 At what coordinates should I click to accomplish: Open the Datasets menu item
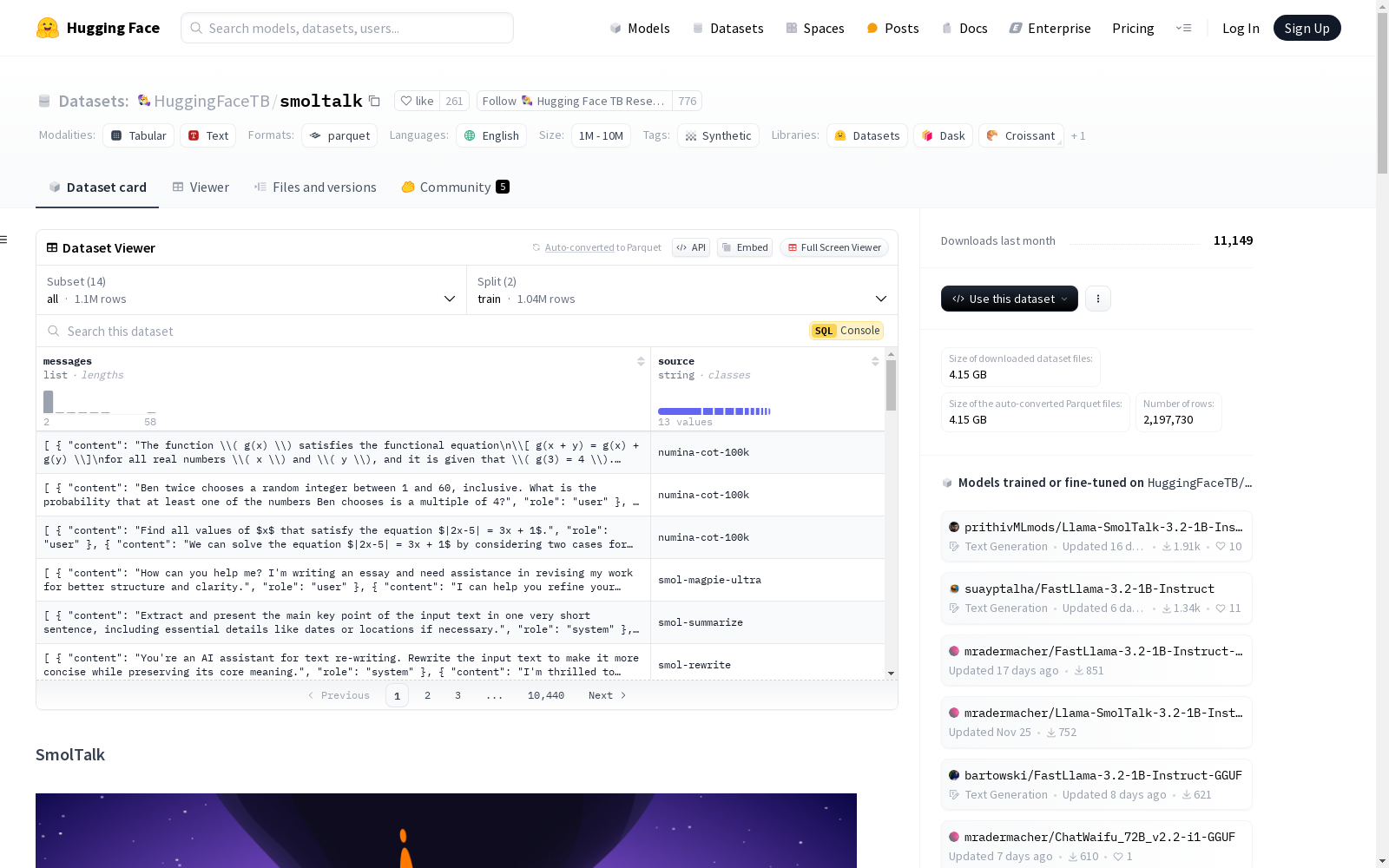coord(727,28)
